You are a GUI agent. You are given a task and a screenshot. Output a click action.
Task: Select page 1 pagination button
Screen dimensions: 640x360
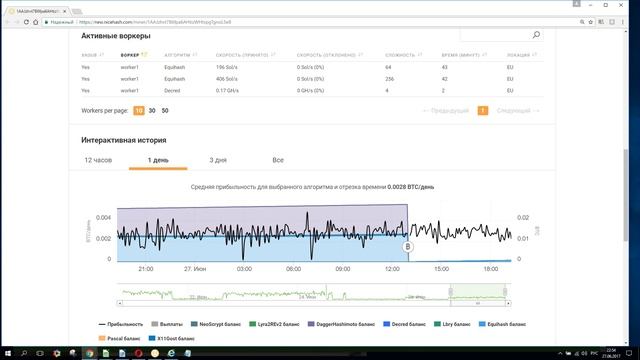483,111
